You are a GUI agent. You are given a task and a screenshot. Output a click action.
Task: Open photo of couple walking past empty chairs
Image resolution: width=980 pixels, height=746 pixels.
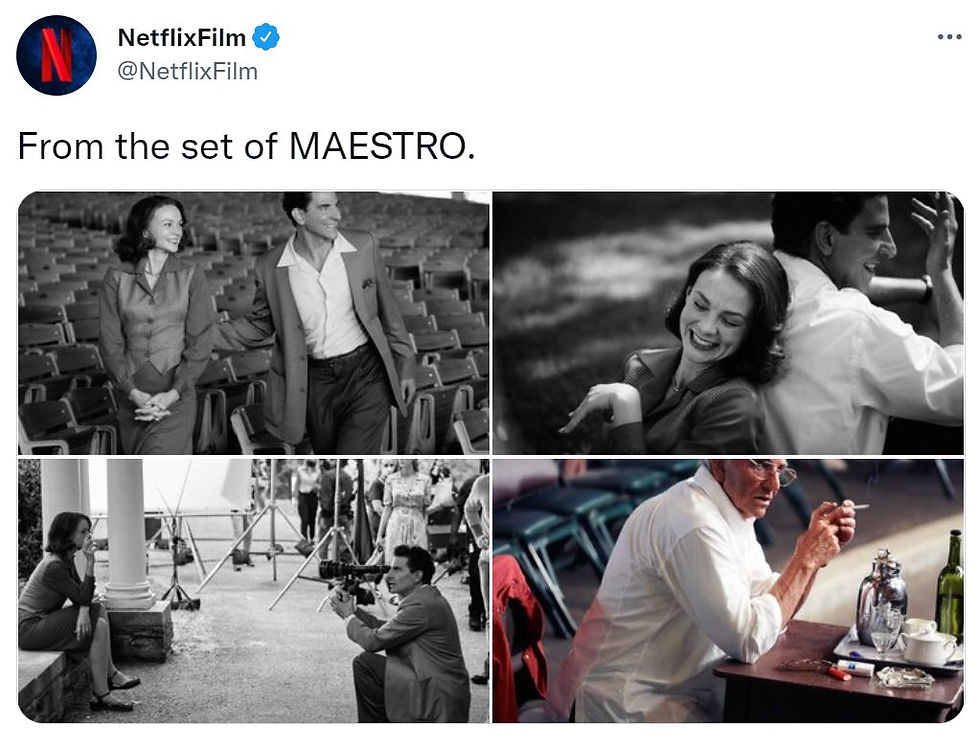pos(253,322)
